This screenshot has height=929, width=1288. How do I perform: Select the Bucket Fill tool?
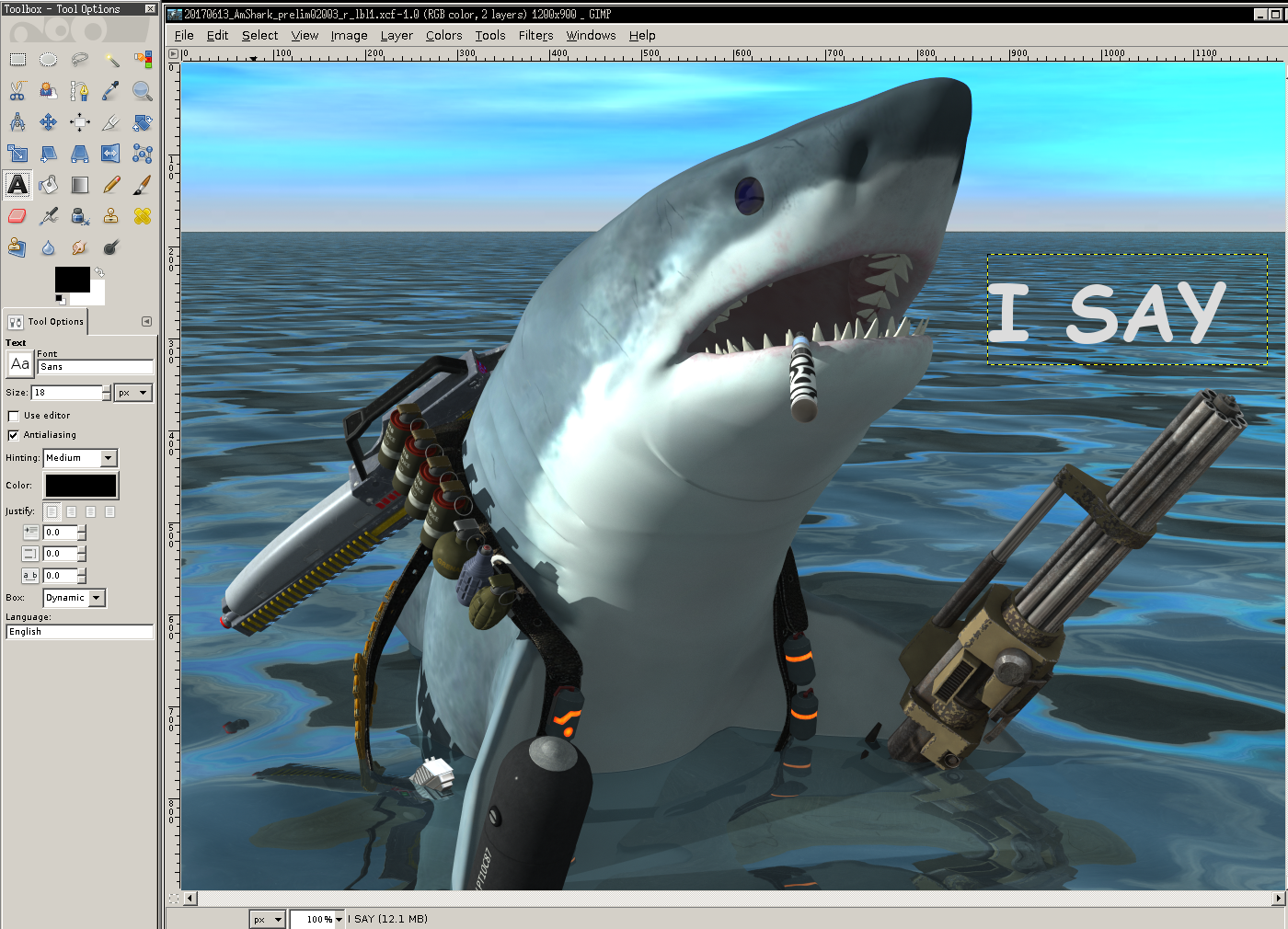49,185
